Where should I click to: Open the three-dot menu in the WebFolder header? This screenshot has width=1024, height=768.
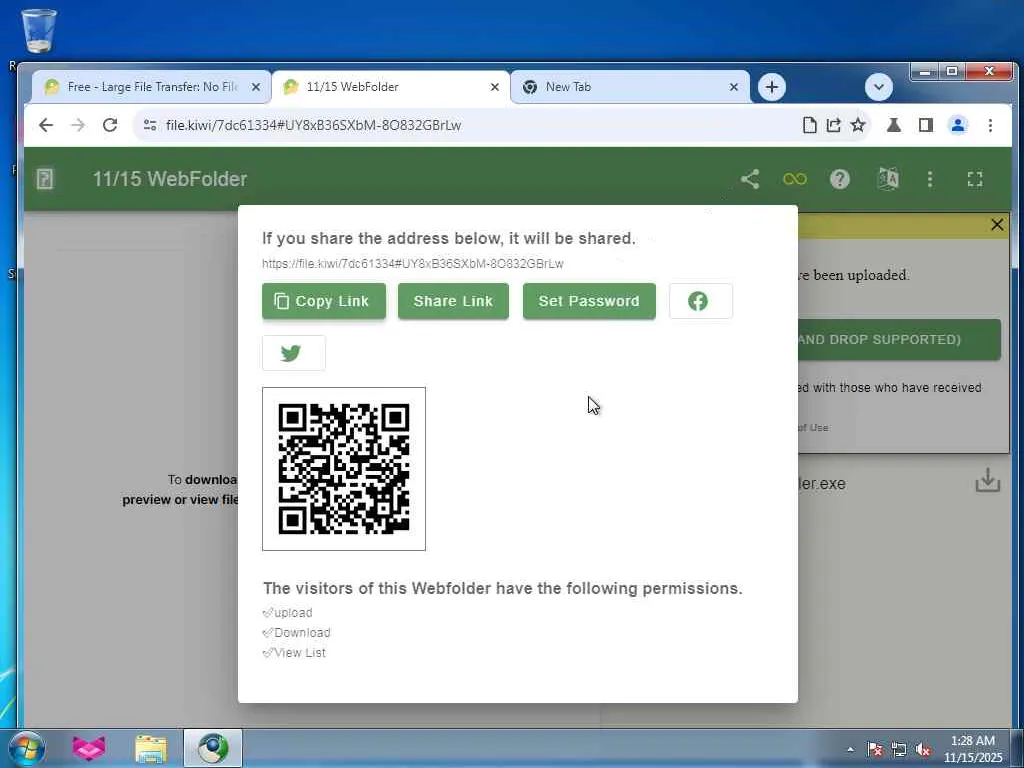coord(930,179)
